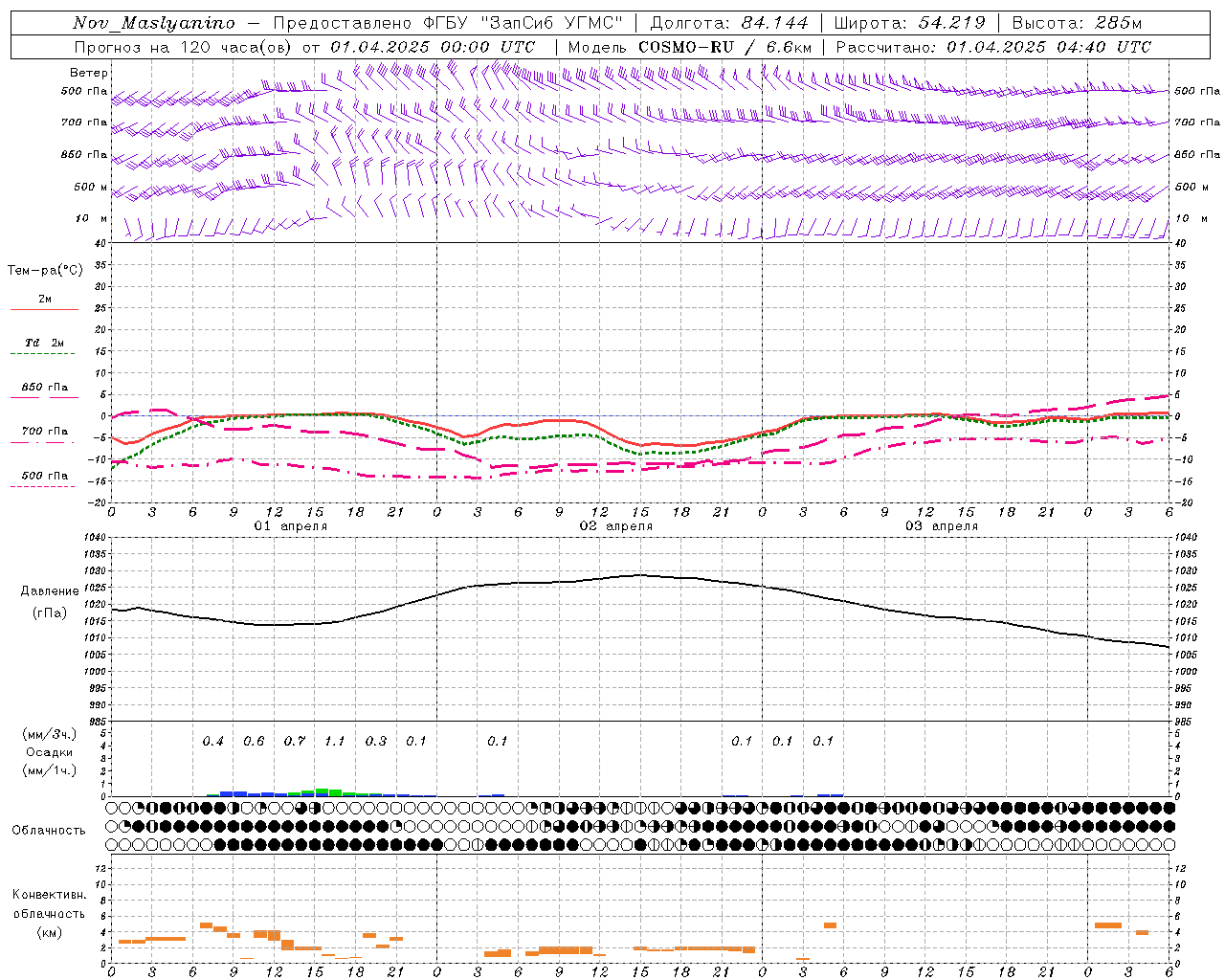Click the Облачность panel label
Screen dimensions: 1225x980
pos(49,830)
